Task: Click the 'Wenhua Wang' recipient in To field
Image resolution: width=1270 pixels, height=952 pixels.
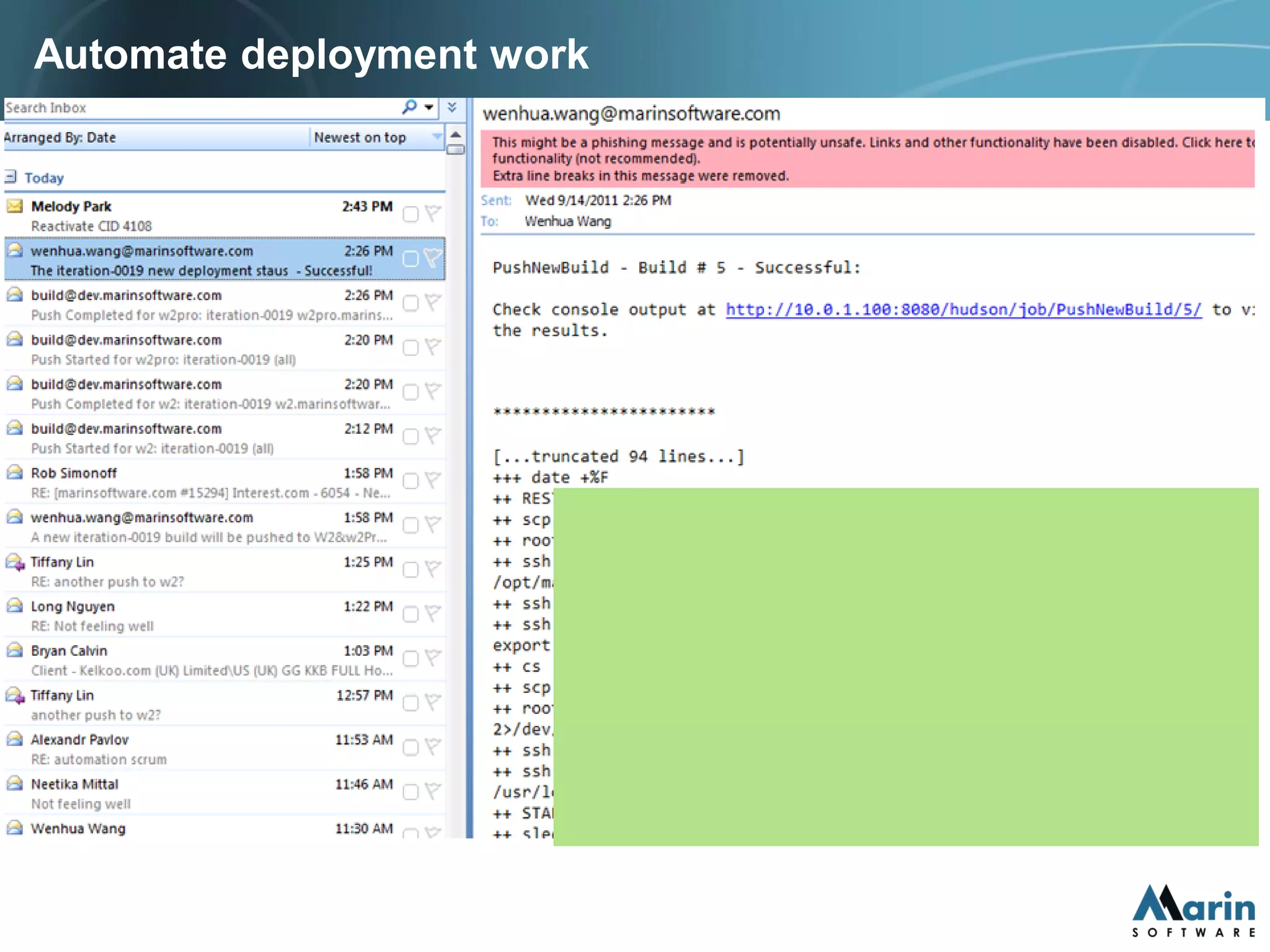Action: tap(568, 221)
